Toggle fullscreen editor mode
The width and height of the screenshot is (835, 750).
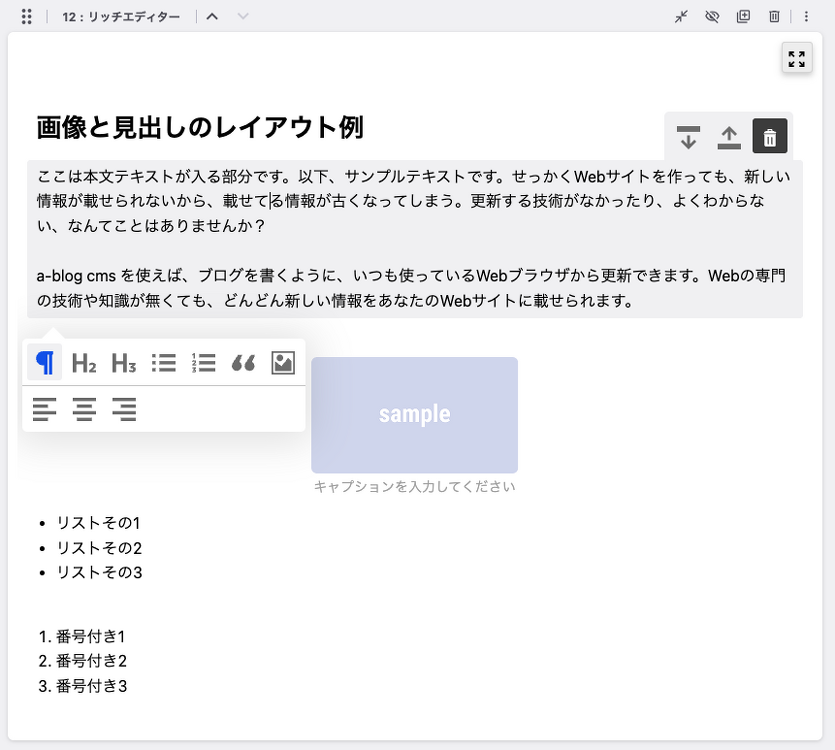tap(796, 59)
